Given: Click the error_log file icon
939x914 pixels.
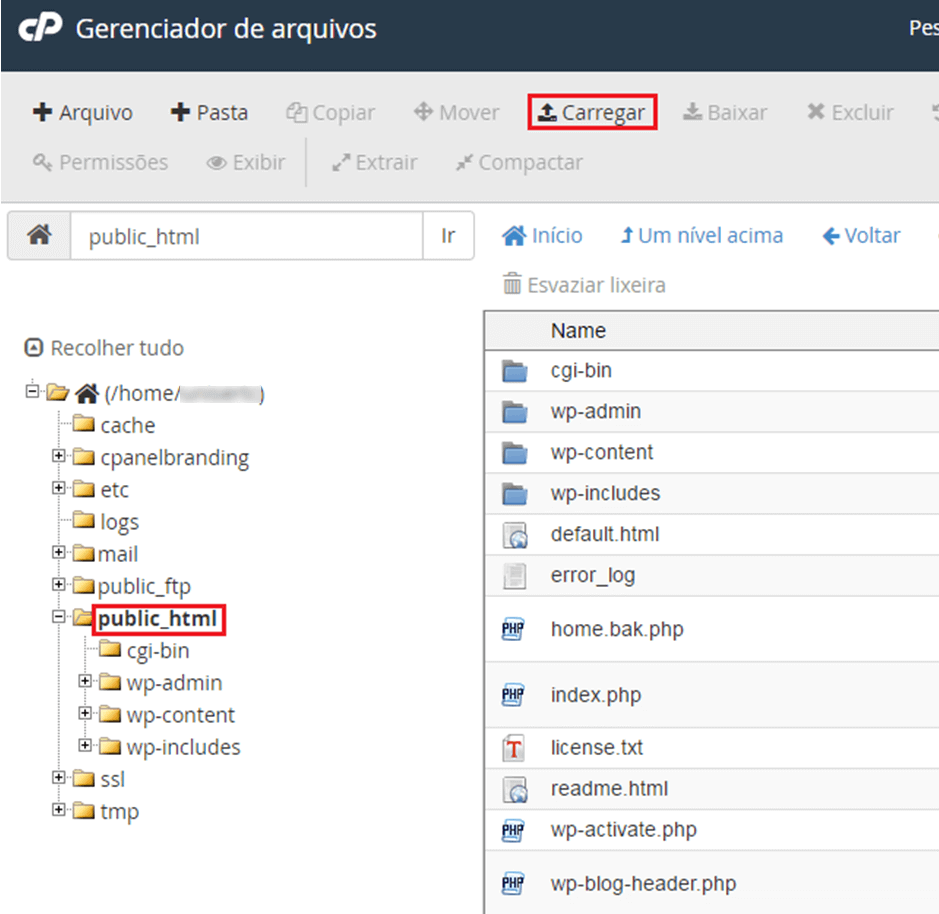Looking at the screenshot, I should pyautogui.click(x=514, y=576).
